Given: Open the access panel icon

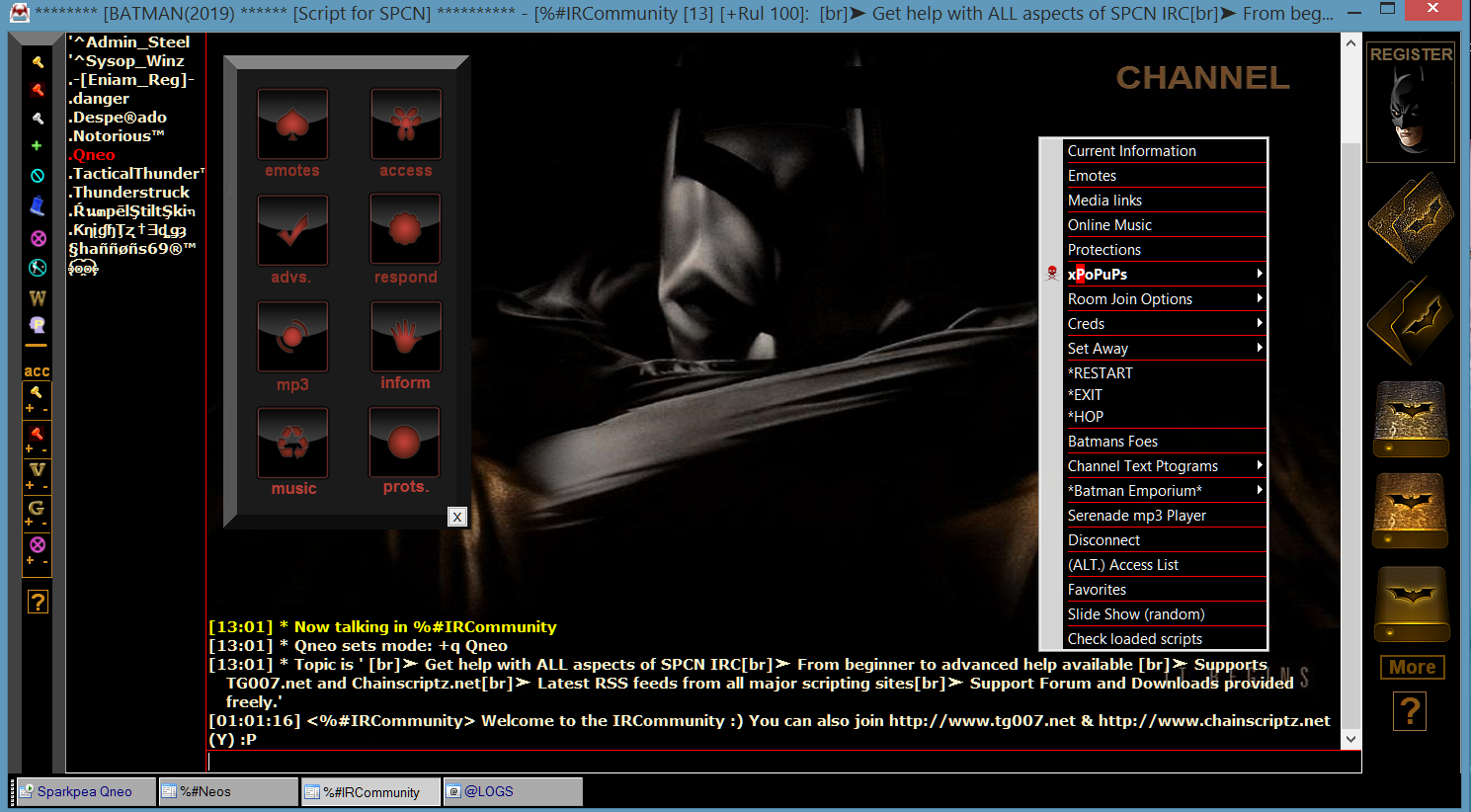Looking at the screenshot, I should [406, 123].
